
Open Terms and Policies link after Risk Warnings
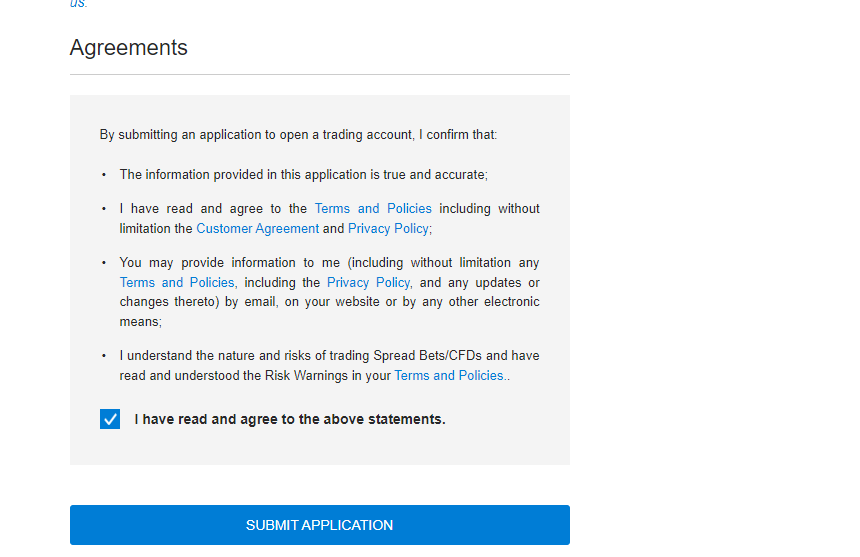[449, 376]
